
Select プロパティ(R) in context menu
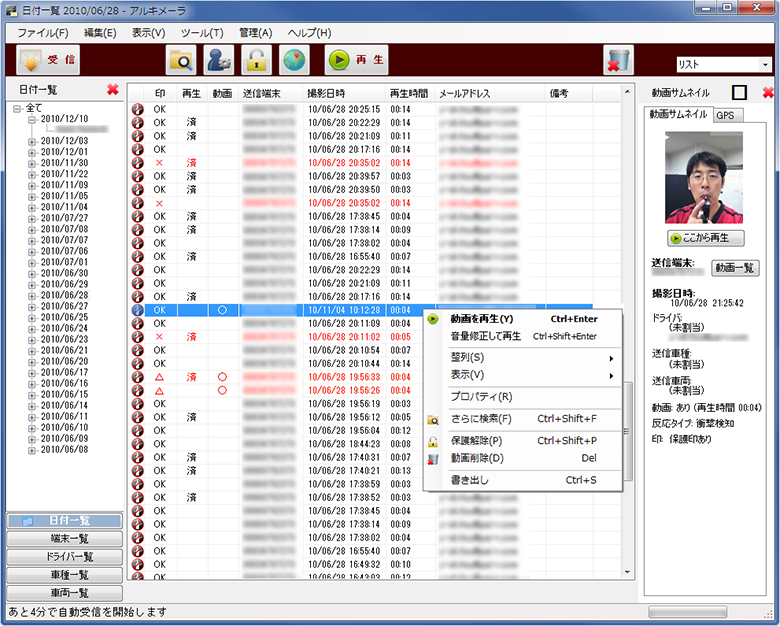click(x=522, y=397)
